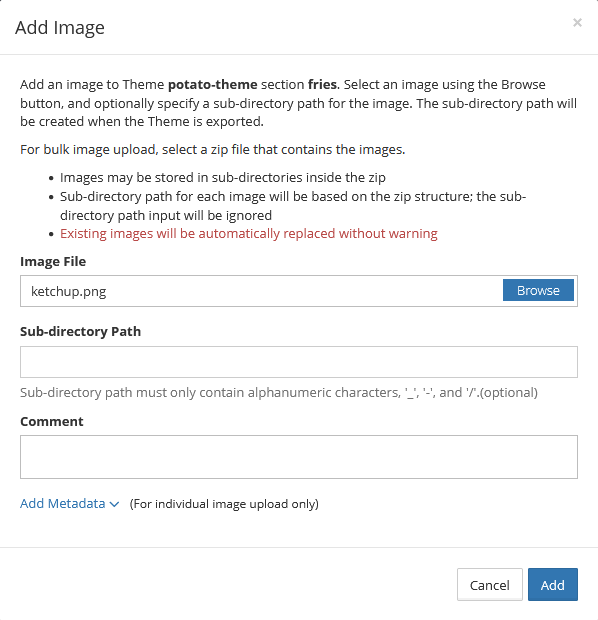Screen dimensions: 598x620
Task: Click the red existing images warning text
Action: click(x=248, y=234)
